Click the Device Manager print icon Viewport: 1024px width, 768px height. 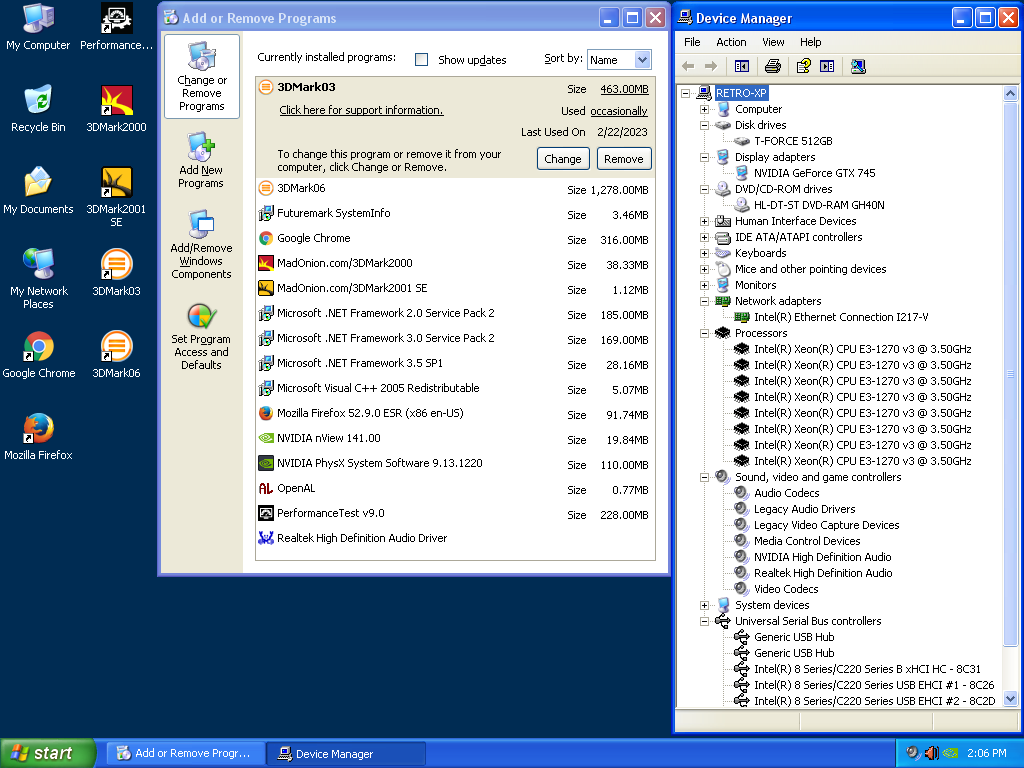point(772,66)
